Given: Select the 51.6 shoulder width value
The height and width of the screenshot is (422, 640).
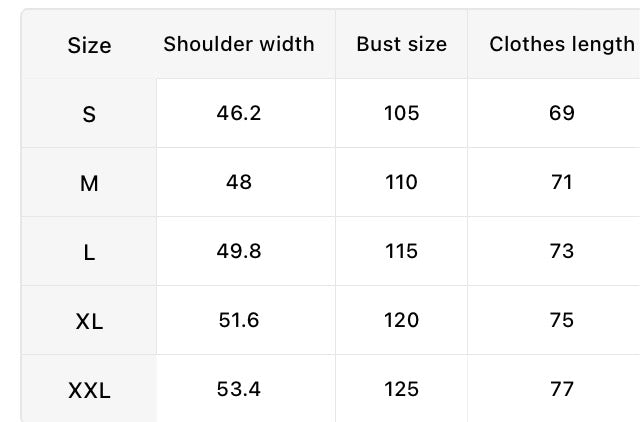Looking at the screenshot, I should pyautogui.click(x=239, y=320).
